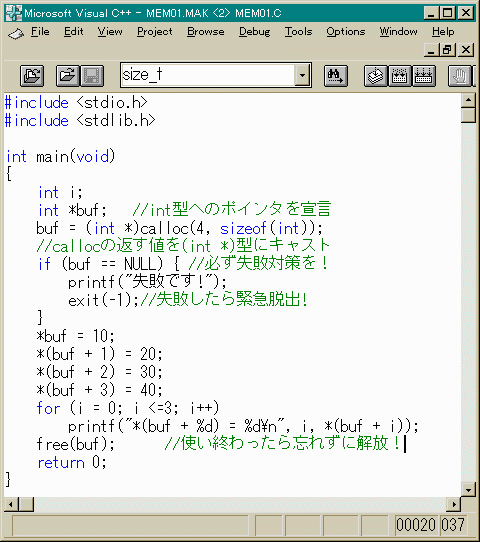This screenshot has height=542, width=480.
Task: Open the Debug menu
Action: (255, 32)
